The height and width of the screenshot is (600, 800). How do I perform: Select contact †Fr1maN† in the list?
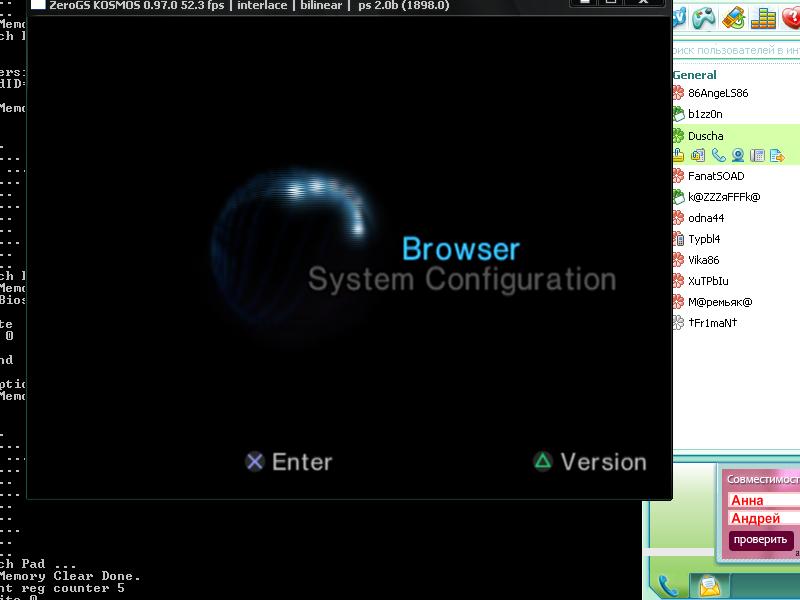point(736,322)
